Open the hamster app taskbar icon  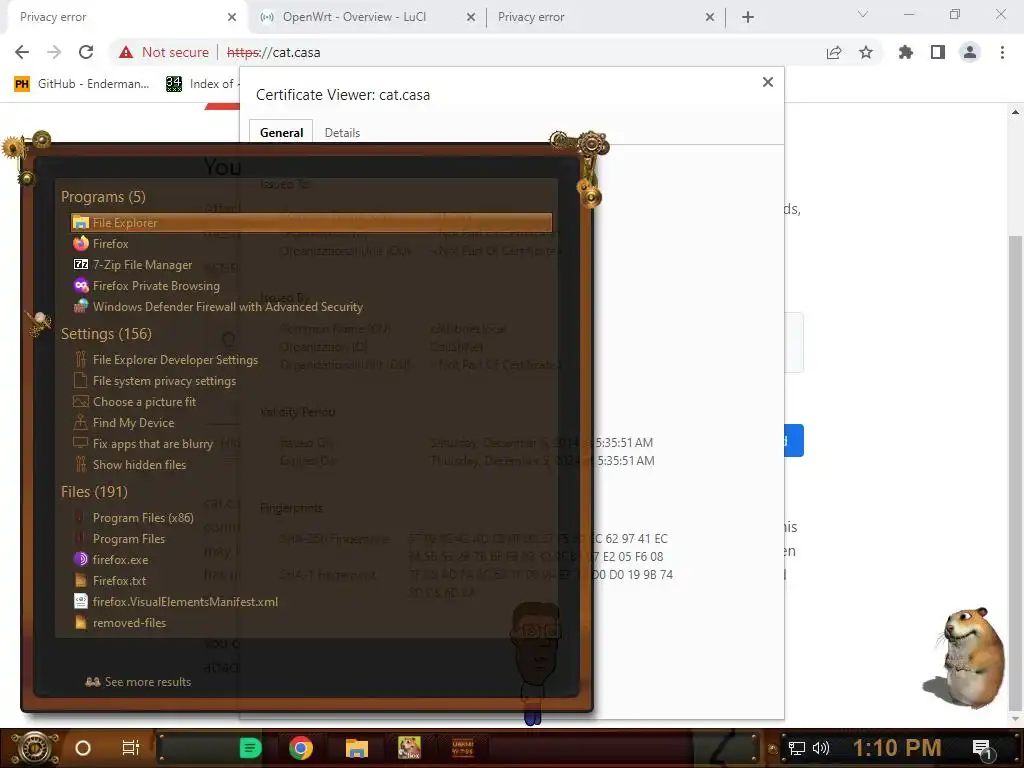[x=409, y=748]
